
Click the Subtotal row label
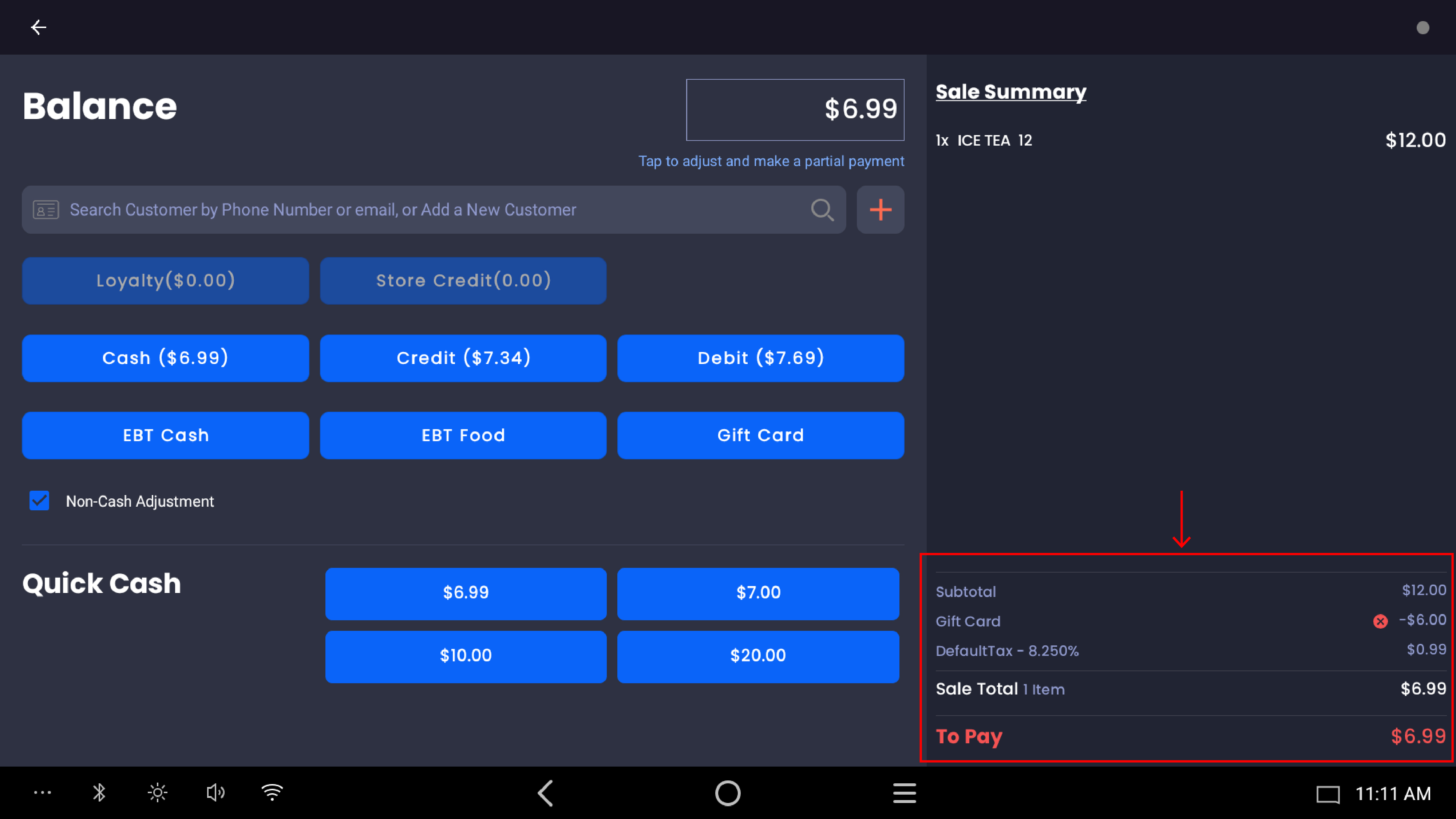point(965,592)
